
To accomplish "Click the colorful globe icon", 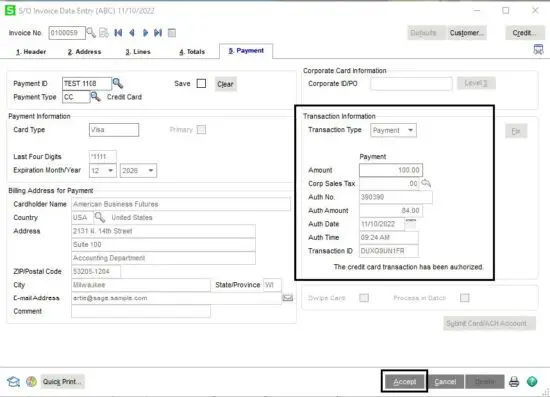I will tap(31, 381).
